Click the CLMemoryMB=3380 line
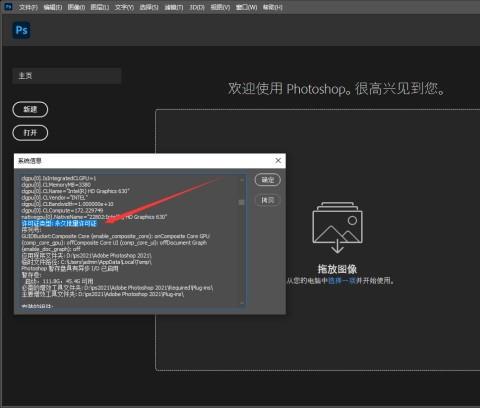The height and width of the screenshot is (409, 480). pos(56,185)
